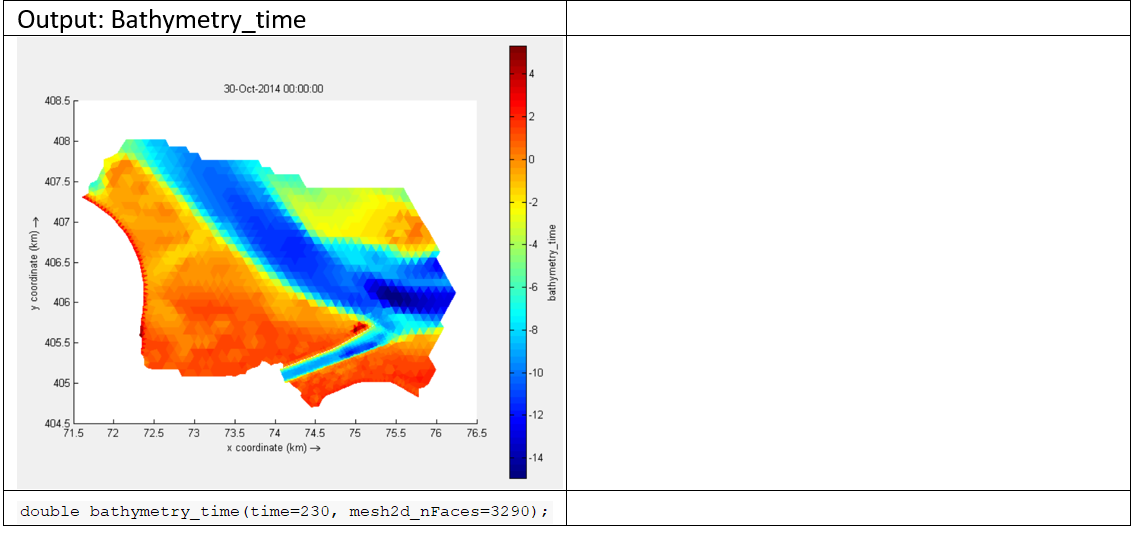
Task: Pick the dark red top of the colorbar
Action: coord(518,52)
